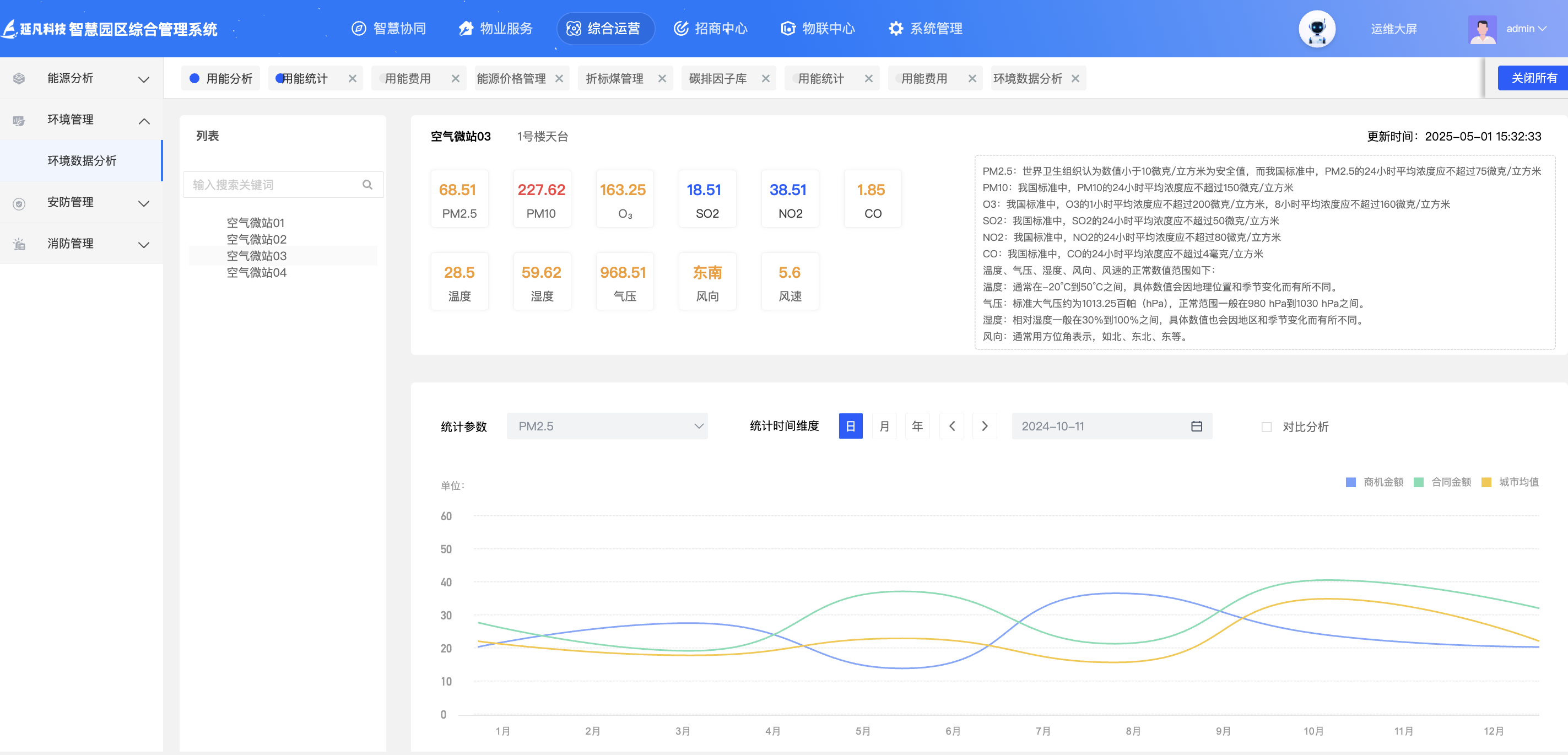Close the 碳排因子库 tab
The image size is (1568, 755).
(765, 79)
